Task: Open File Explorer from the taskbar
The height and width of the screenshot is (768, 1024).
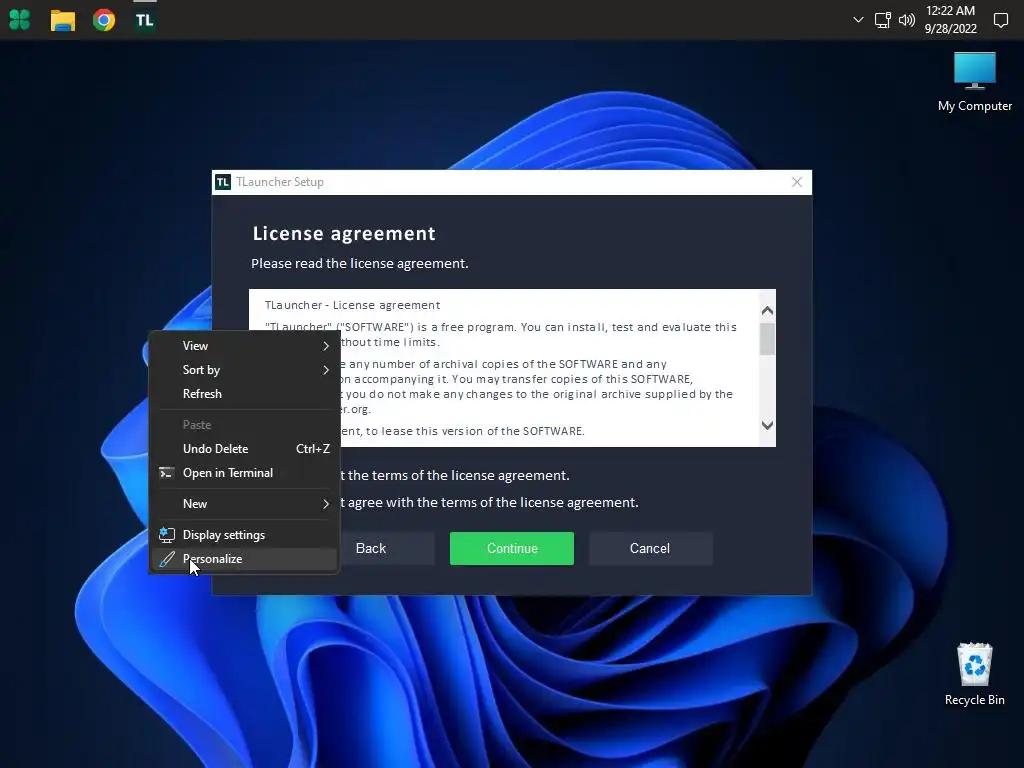Action: click(63, 20)
